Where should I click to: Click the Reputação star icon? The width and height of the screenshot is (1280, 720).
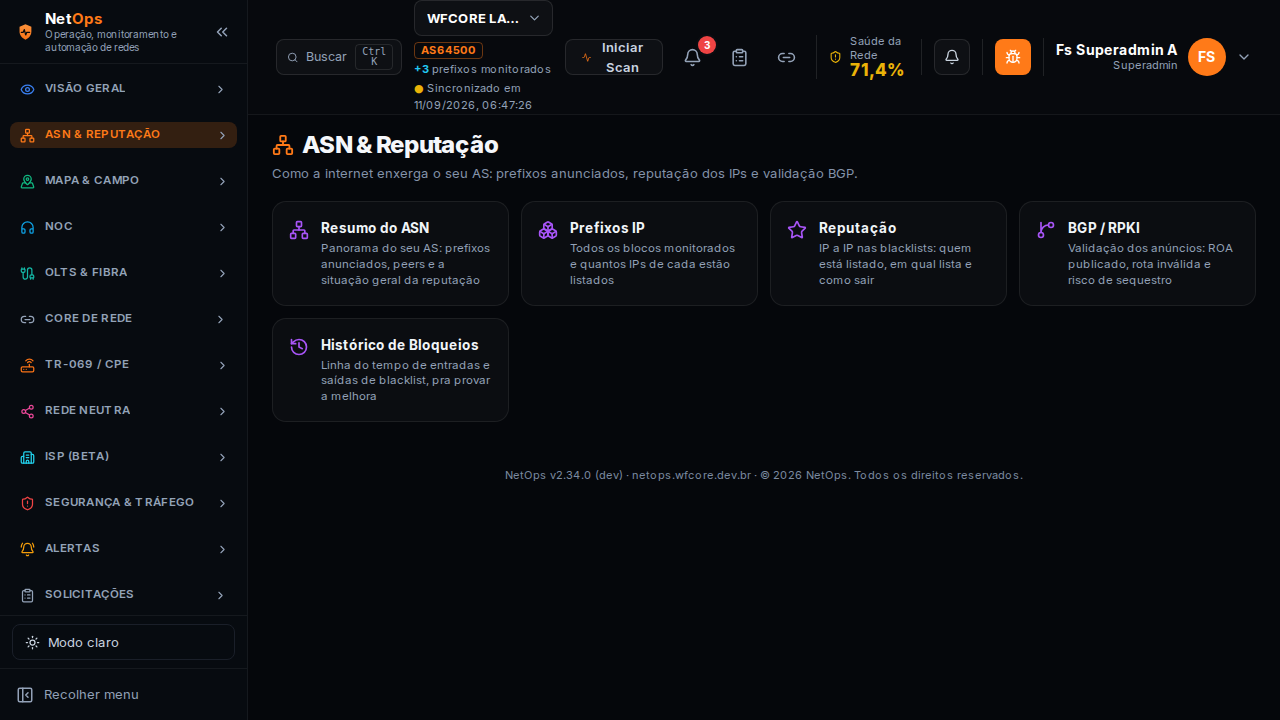(x=797, y=230)
